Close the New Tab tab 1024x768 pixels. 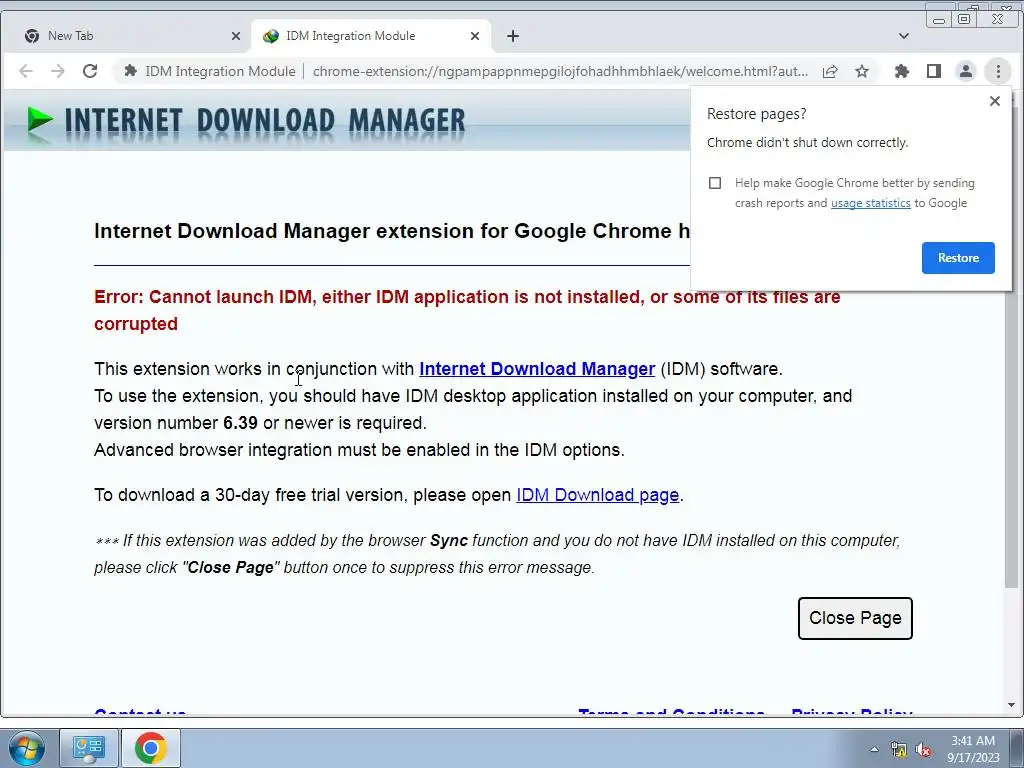(x=236, y=36)
